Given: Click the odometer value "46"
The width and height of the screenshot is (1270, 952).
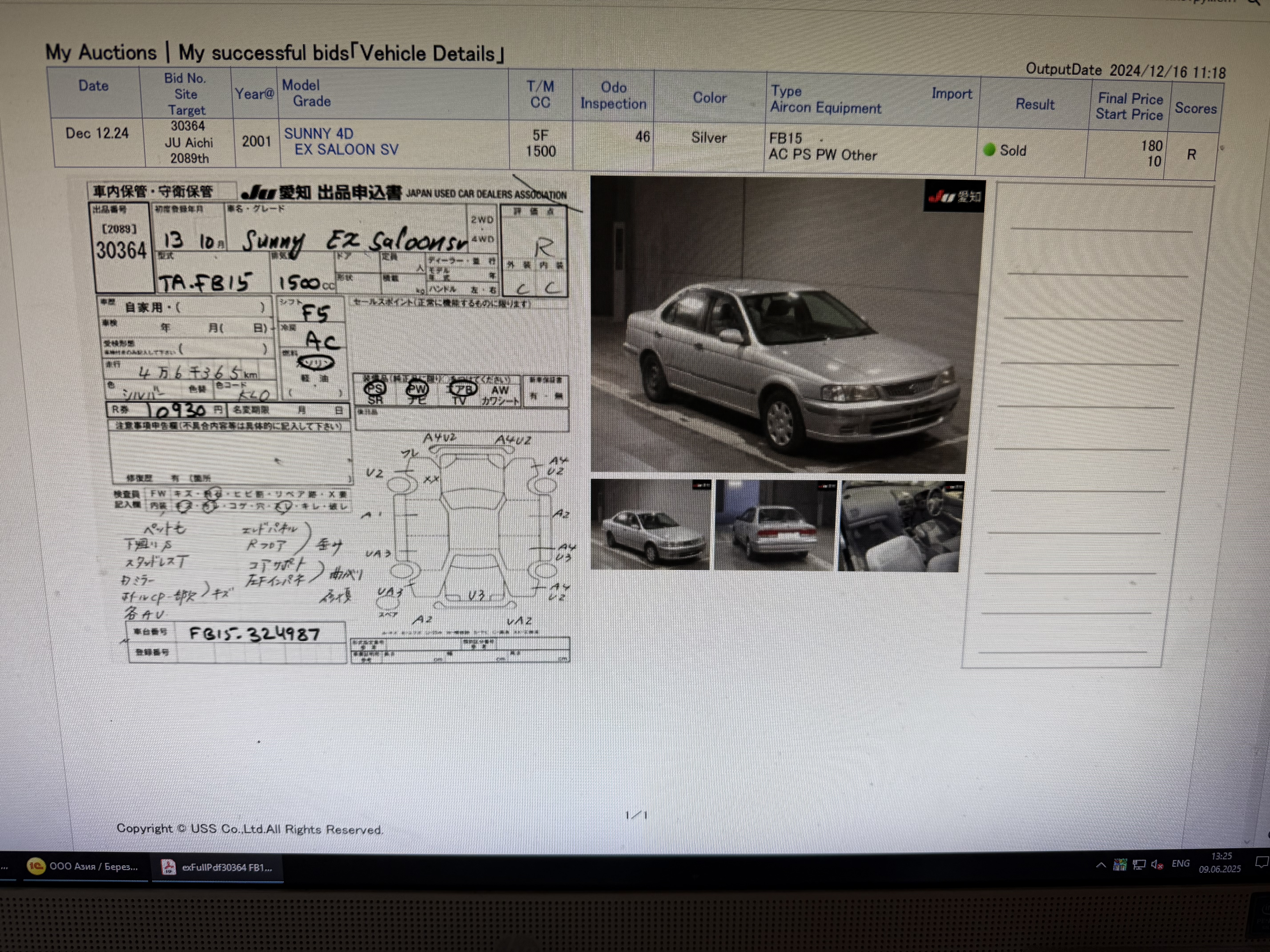Looking at the screenshot, I should coord(643,137).
